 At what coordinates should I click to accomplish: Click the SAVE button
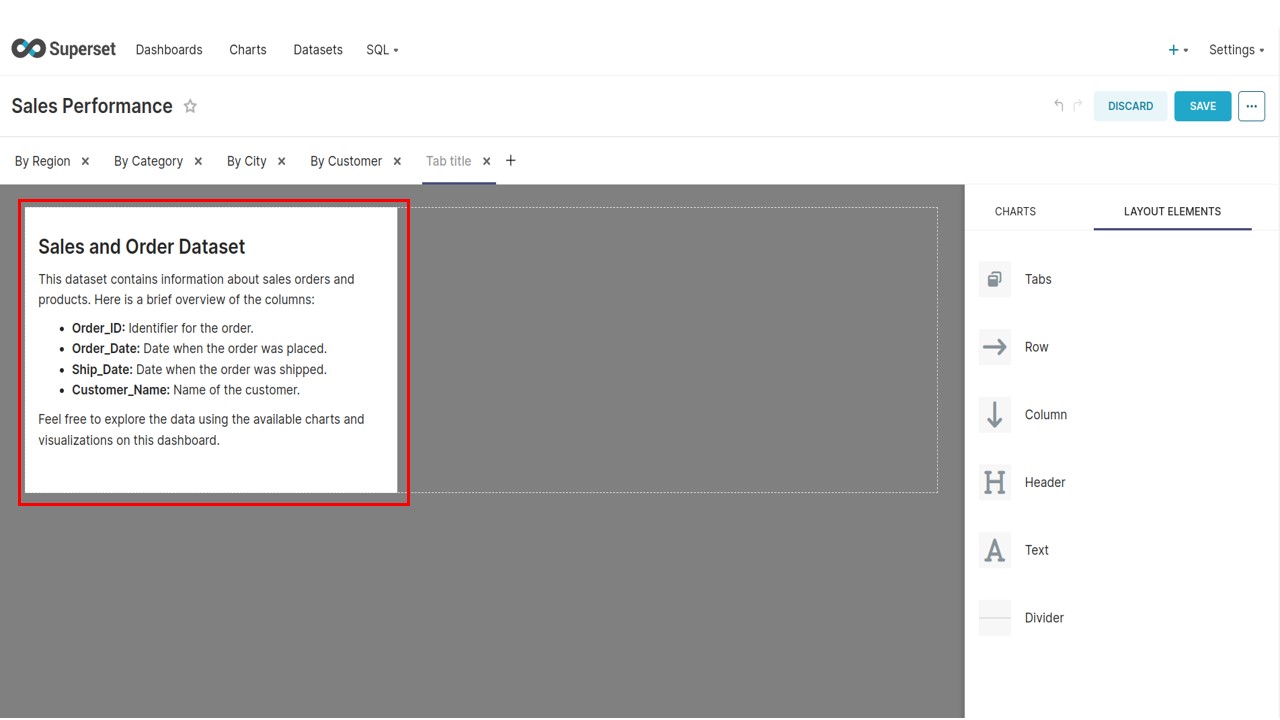[x=1202, y=106]
